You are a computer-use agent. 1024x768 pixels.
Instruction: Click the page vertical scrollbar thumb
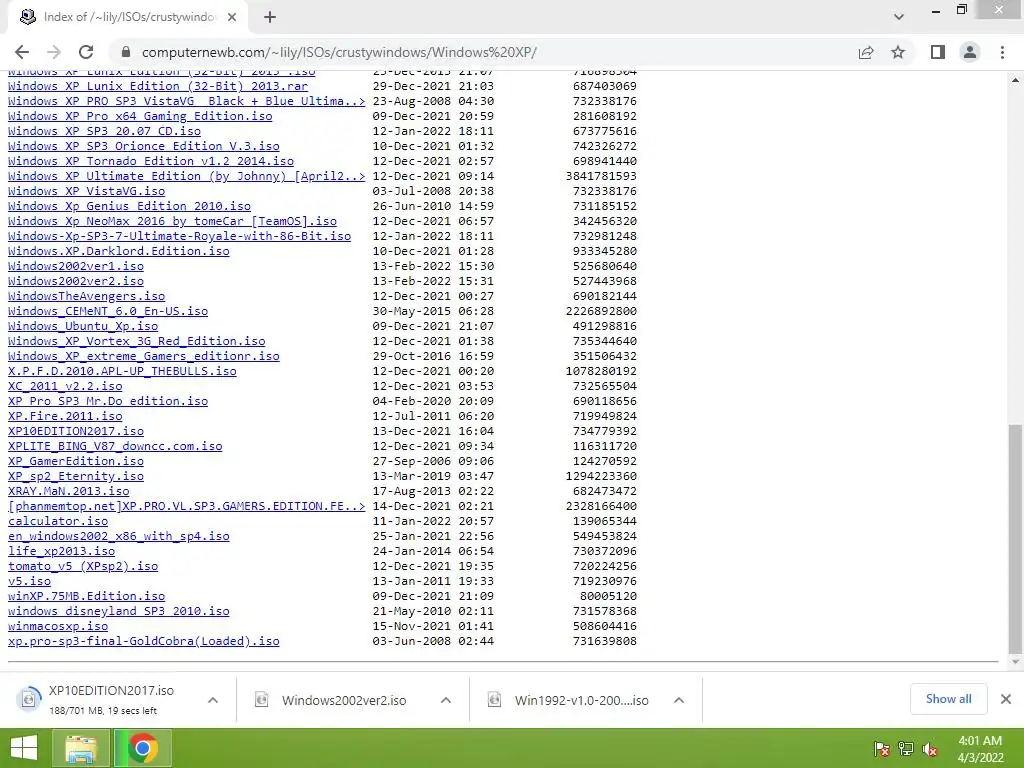point(1015,539)
